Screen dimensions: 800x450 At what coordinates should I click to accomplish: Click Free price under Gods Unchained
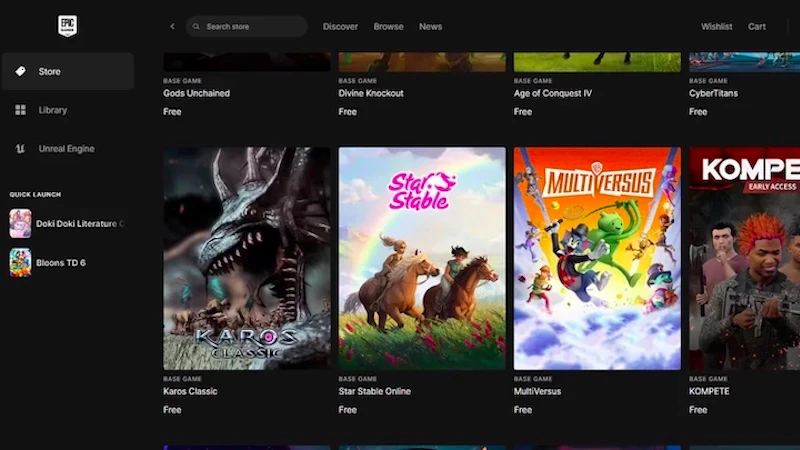pyautogui.click(x=172, y=112)
